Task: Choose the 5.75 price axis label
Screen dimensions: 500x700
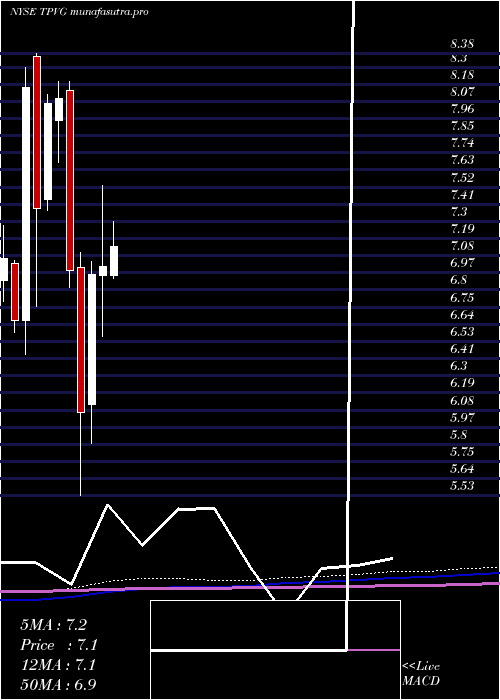Action: (462, 451)
